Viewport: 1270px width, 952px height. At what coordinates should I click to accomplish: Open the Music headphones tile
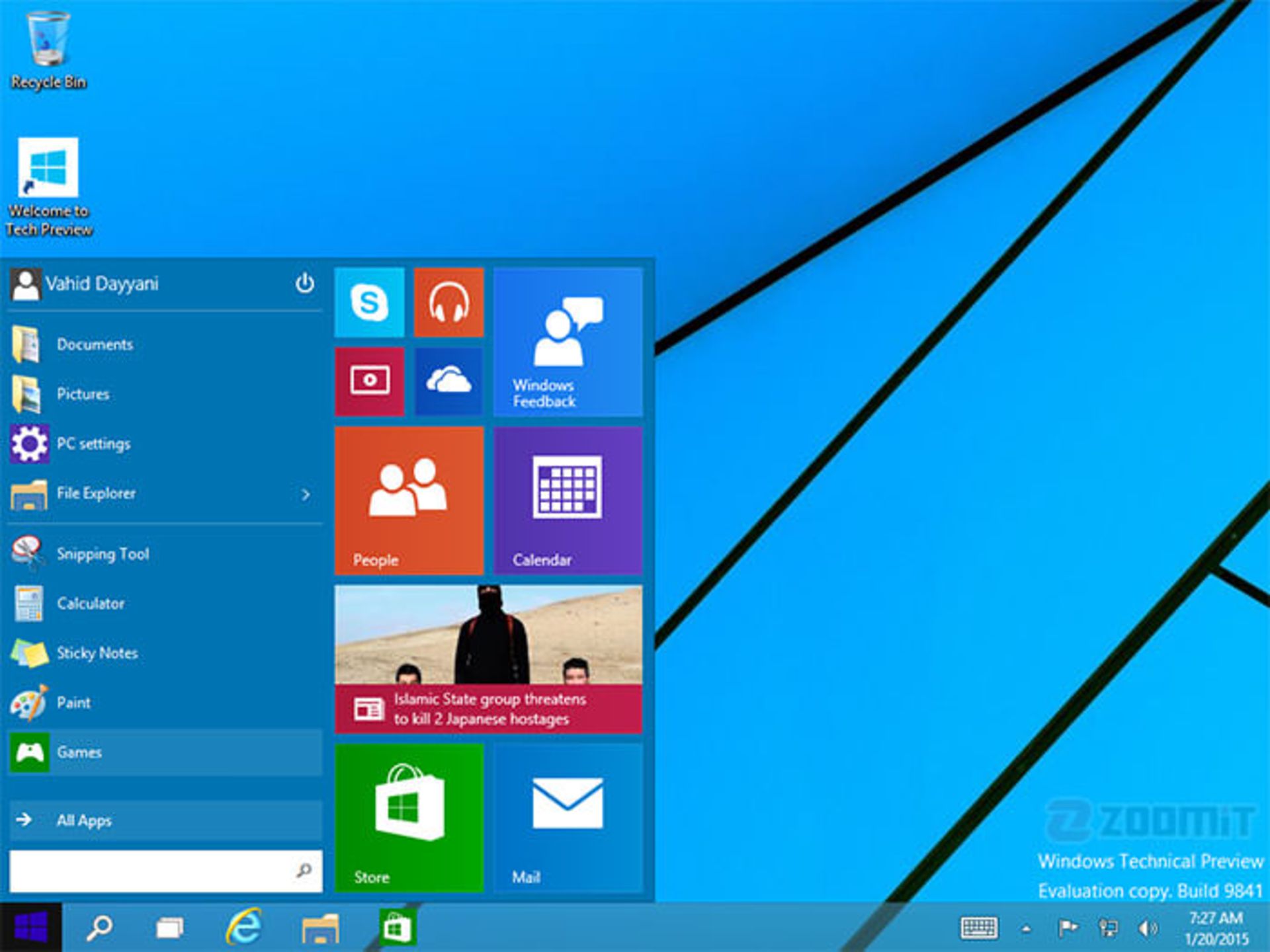pos(449,303)
